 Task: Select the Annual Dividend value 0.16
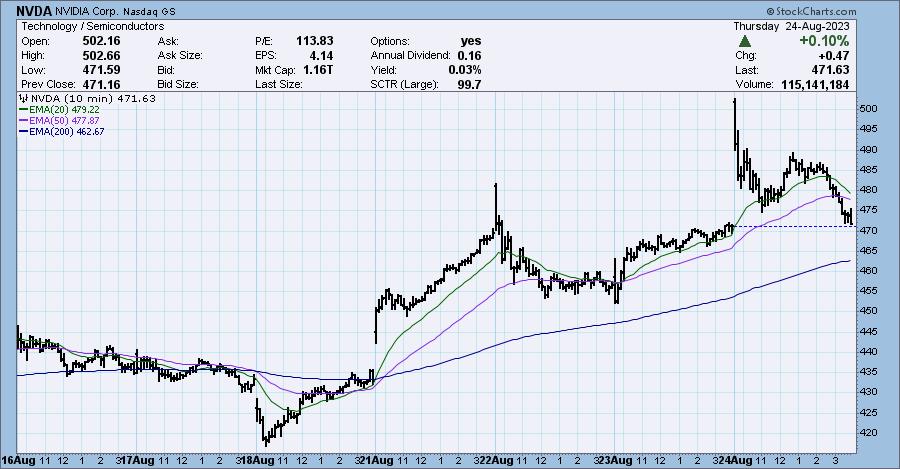coord(469,56)
